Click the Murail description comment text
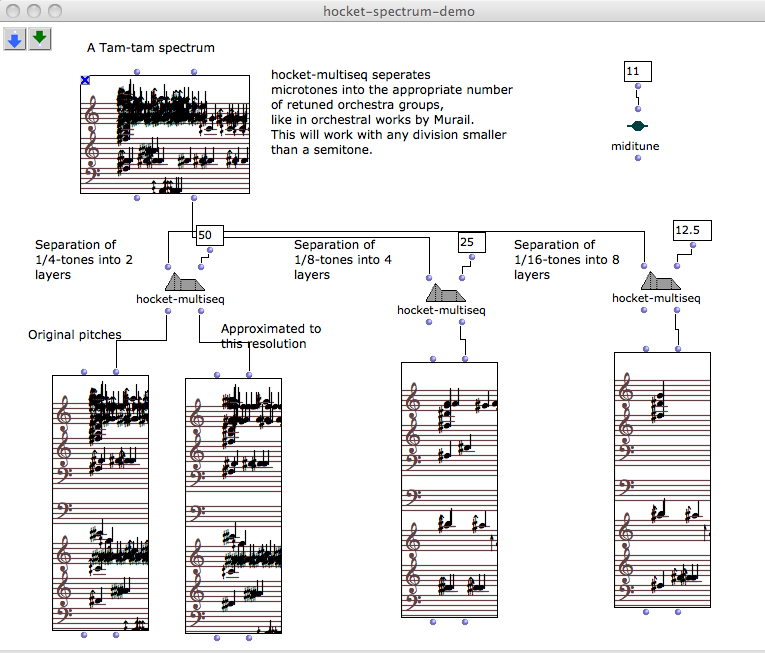 pos(390,112)
